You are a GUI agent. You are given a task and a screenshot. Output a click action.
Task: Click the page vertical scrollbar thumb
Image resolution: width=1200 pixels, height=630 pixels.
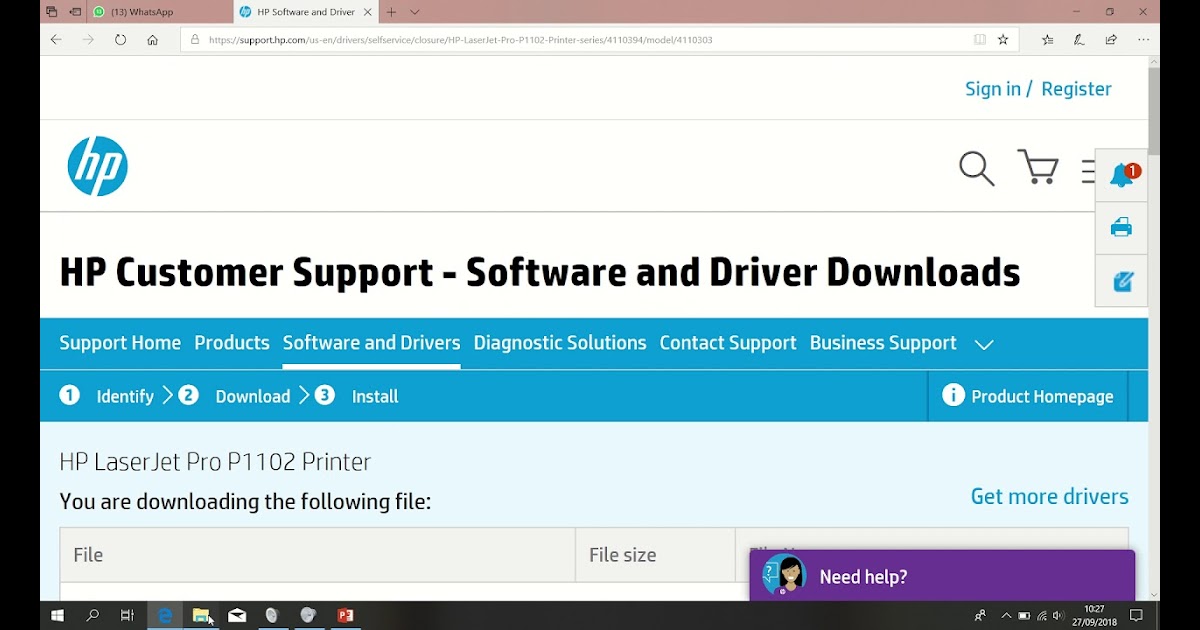pos(1154,110)
